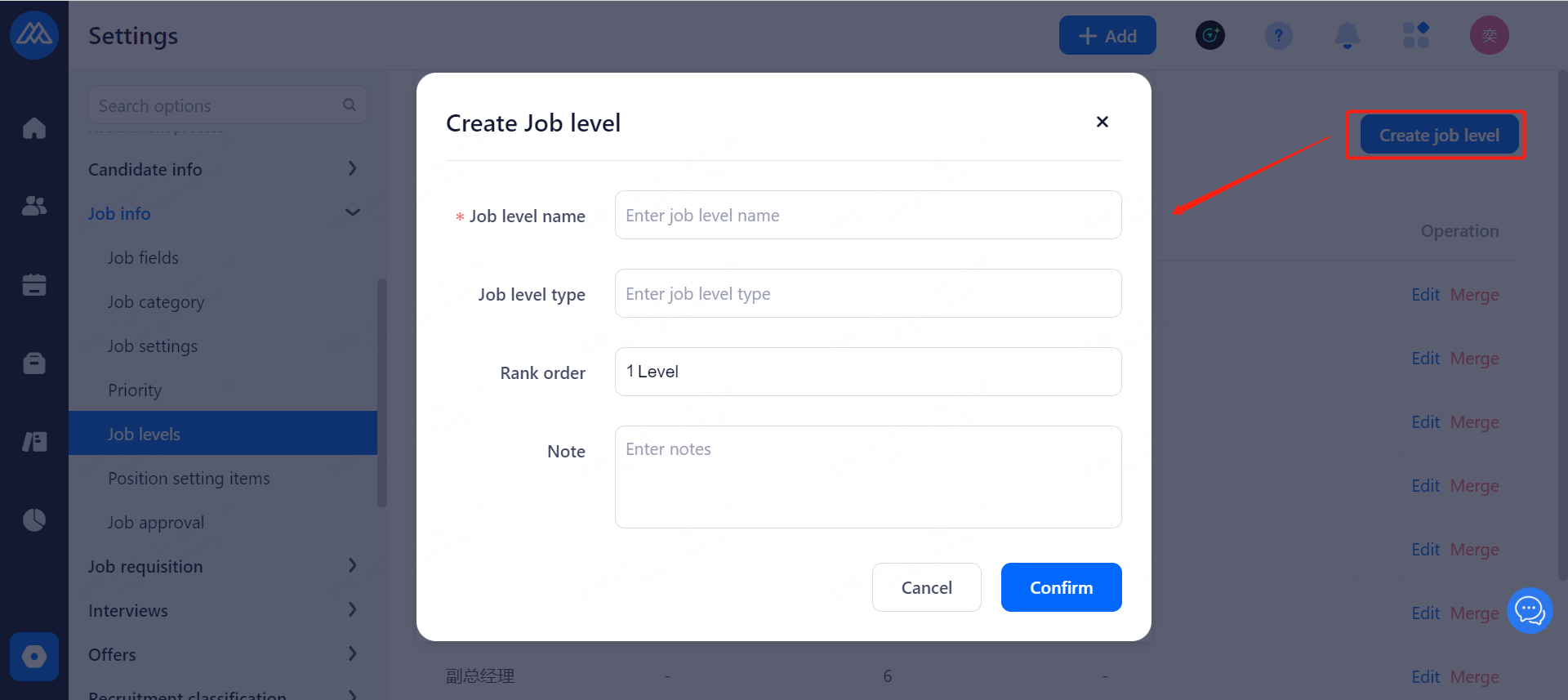This screenshot has height=700, width=1568.
Task: Click the Cancel button
Action: [926, 587]
